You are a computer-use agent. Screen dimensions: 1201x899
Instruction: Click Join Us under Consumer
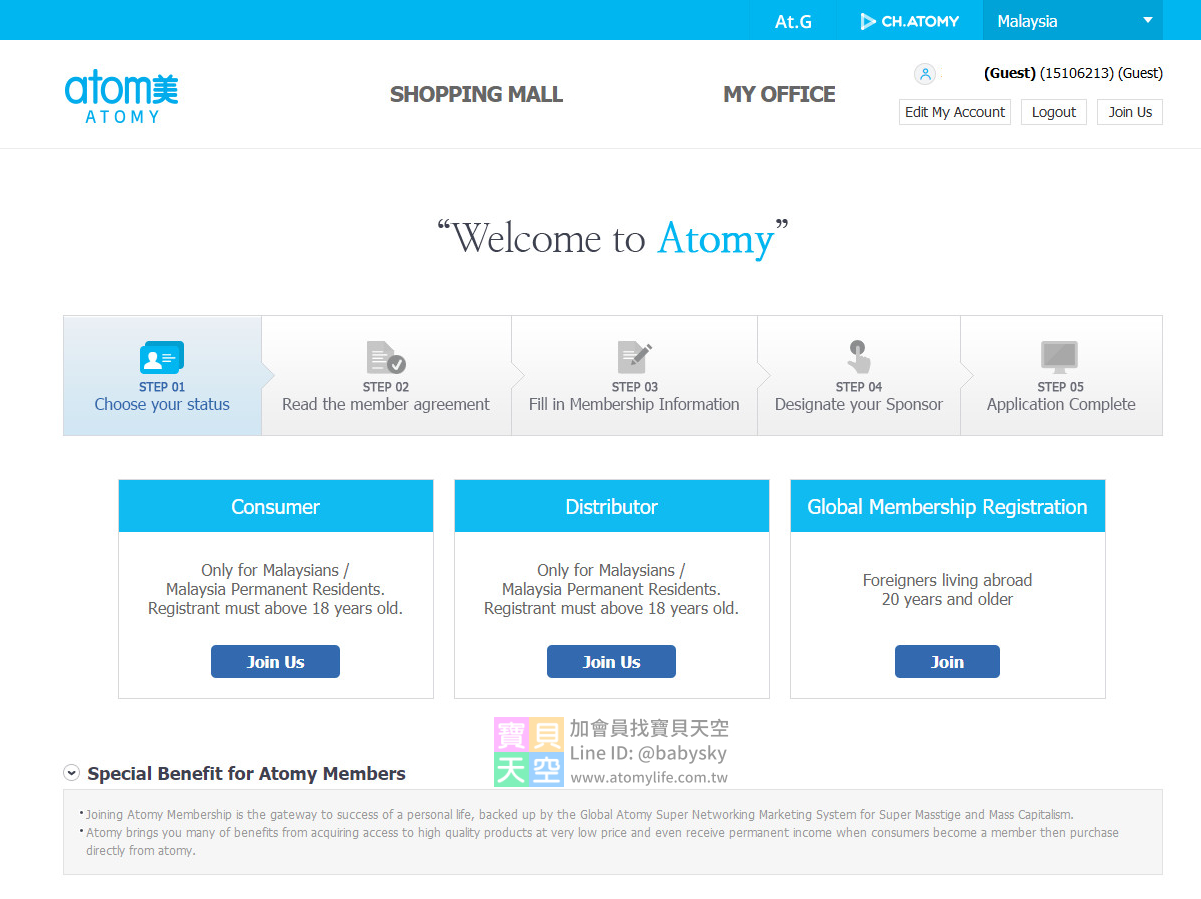tap(275, 662)
